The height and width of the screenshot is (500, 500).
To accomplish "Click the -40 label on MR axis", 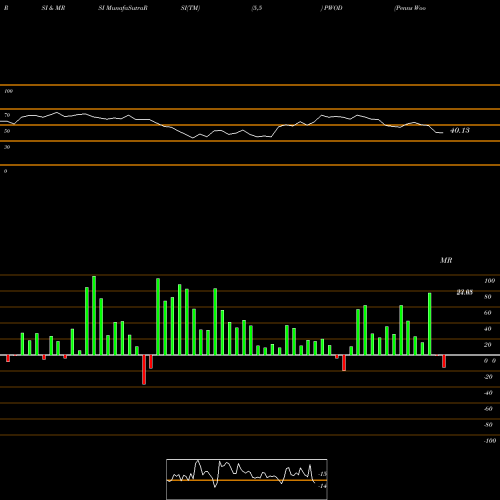I will pyautogui.click(x=488, y=393).
